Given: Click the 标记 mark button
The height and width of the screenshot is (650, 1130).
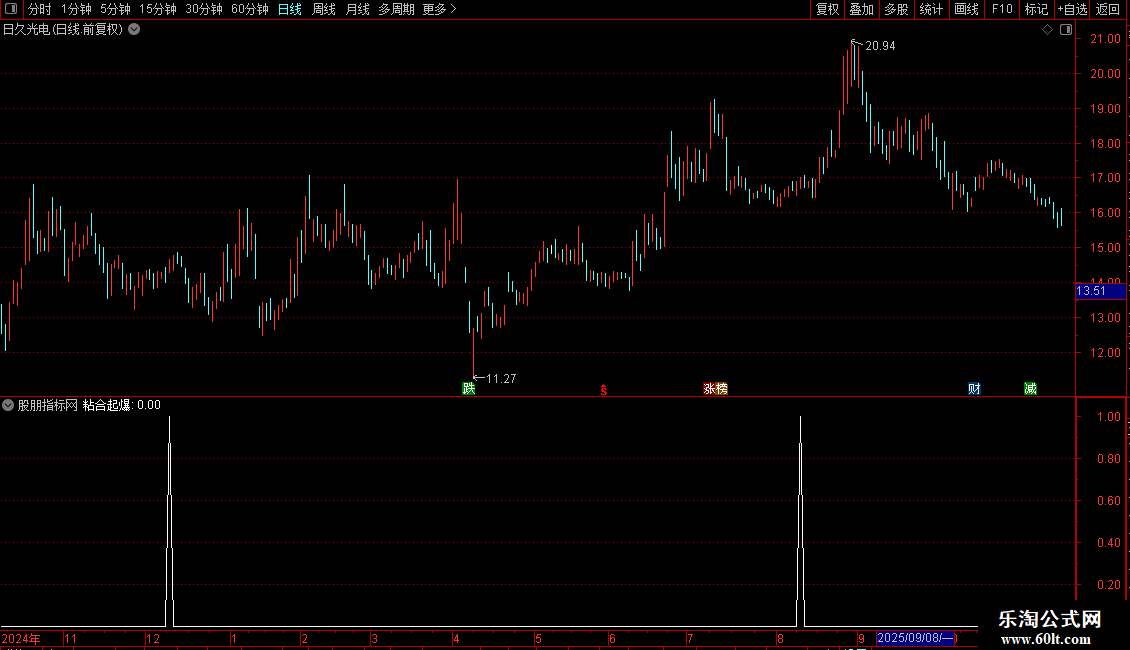Looking at the screenshot, I should (1036, 9).
